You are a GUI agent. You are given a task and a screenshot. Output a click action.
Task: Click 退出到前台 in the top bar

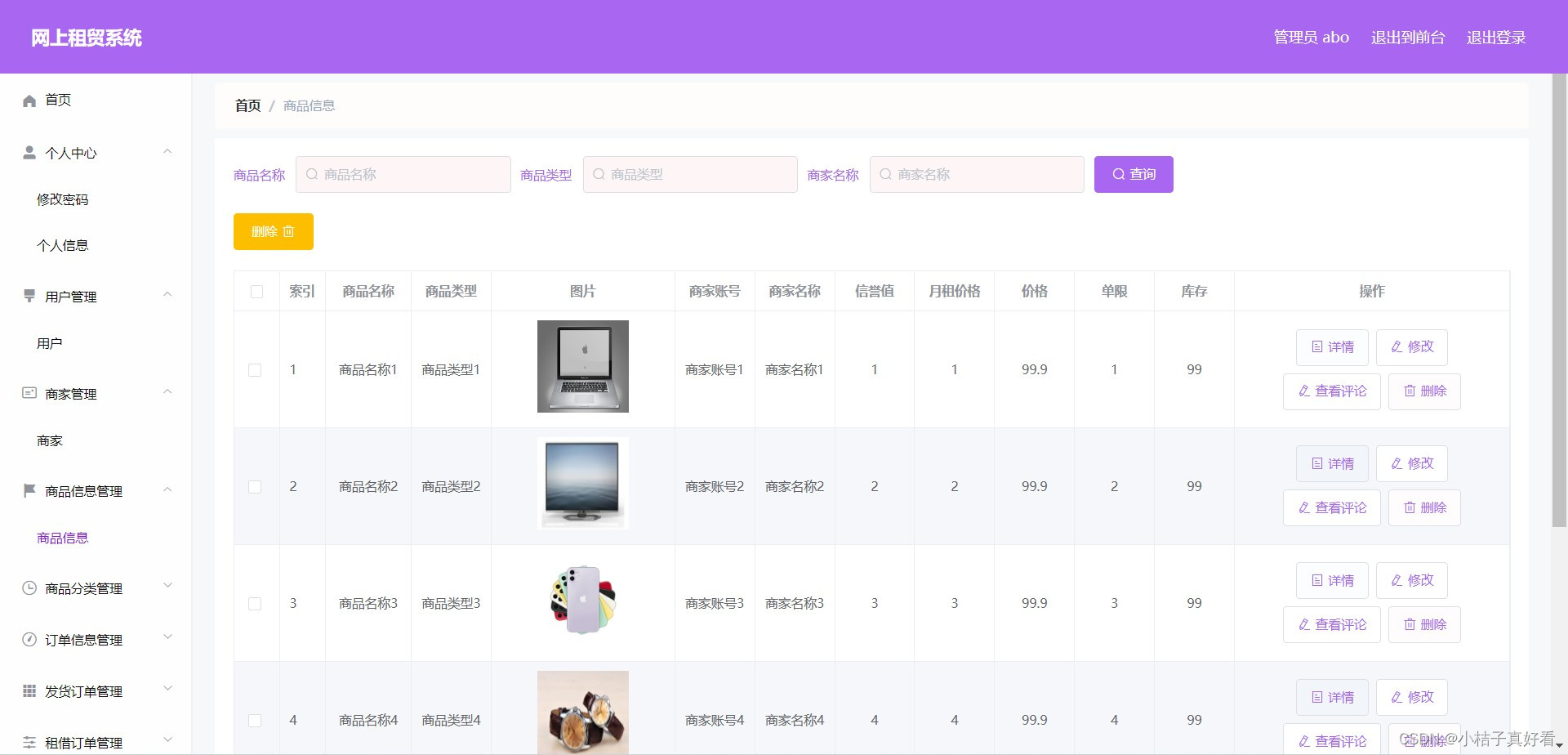point(1408,38)
